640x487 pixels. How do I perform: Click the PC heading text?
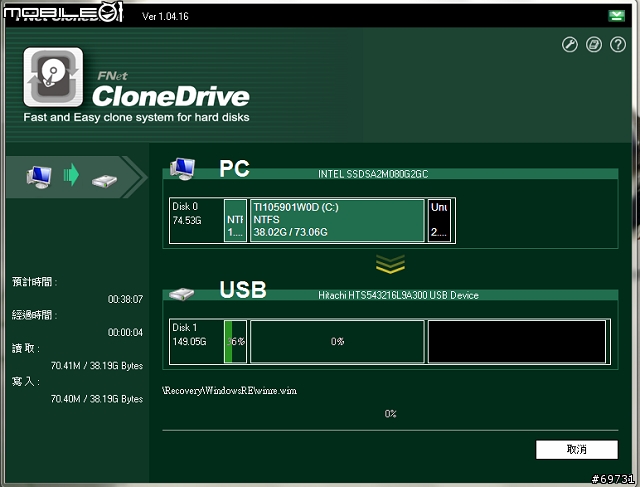click(x=234, y=169)
